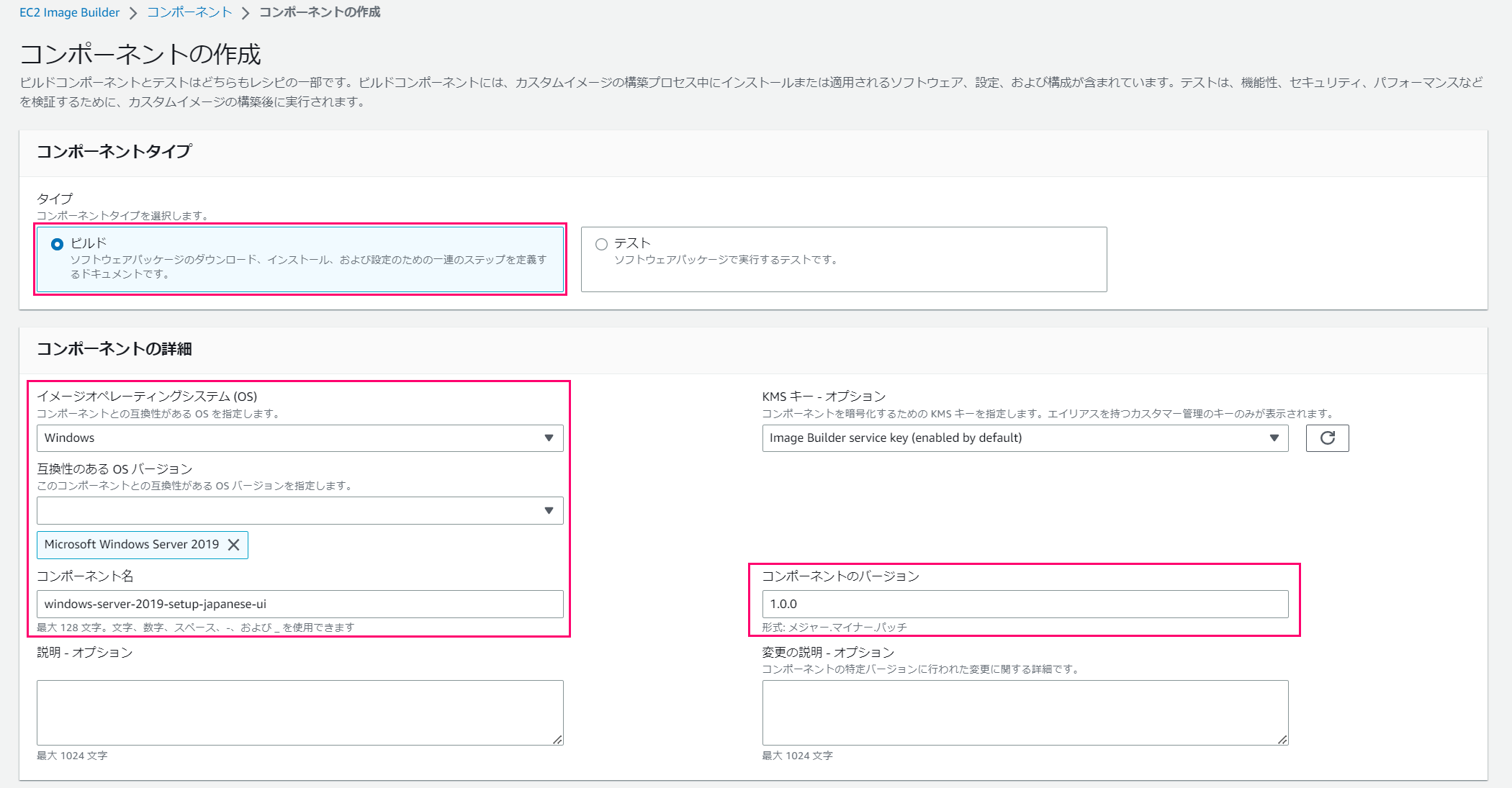
Task: Remove Microsoft Windows Server 2019 tag
Action: [233, 545]
